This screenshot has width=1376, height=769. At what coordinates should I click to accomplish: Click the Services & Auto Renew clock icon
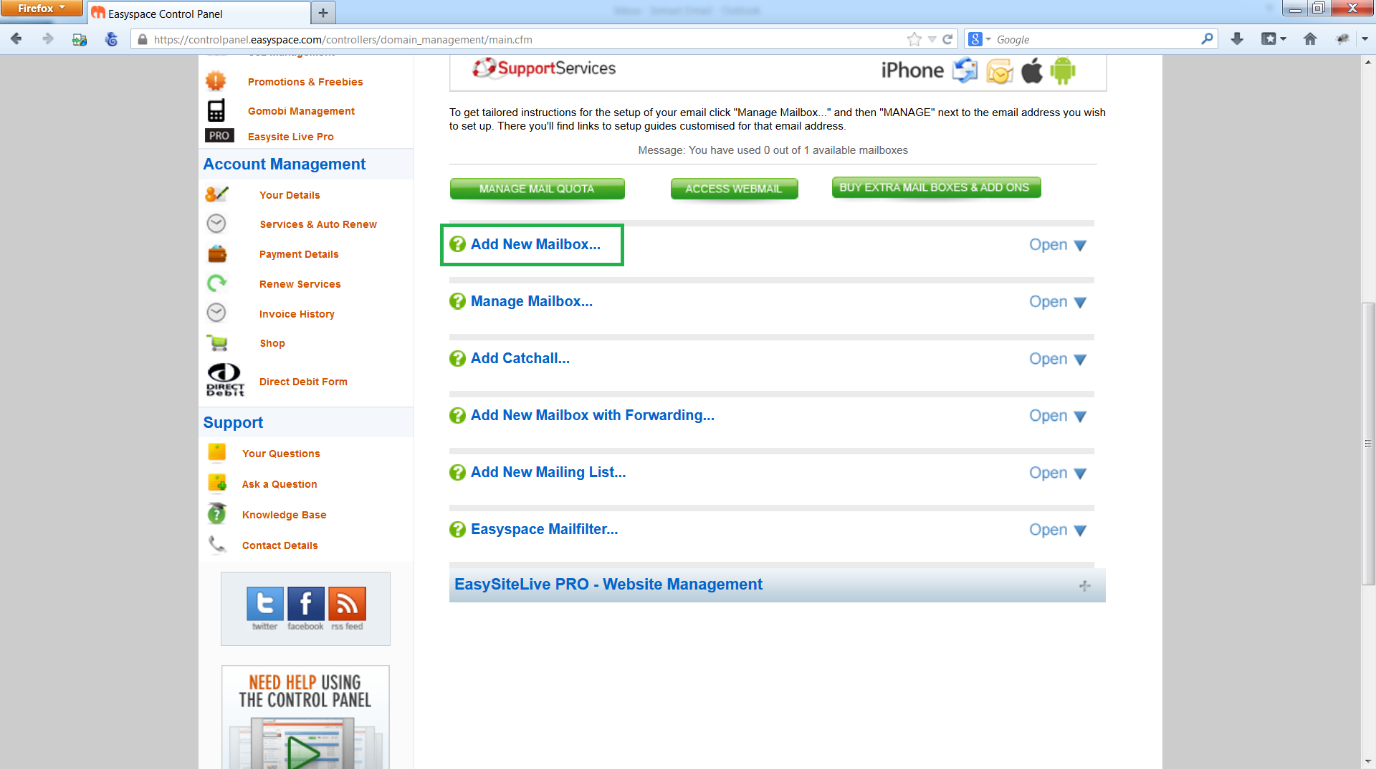point(216,223)
